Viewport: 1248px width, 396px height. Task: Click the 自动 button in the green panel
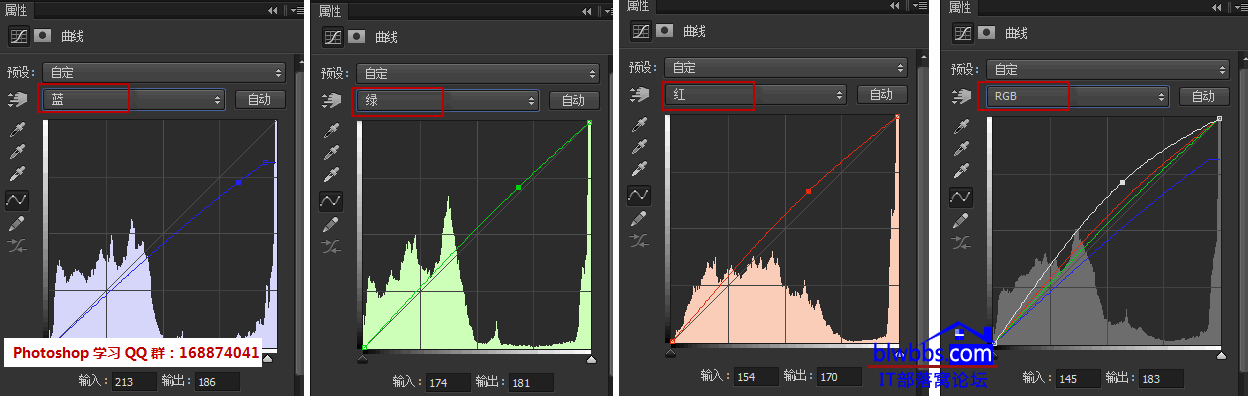(573, 100)
